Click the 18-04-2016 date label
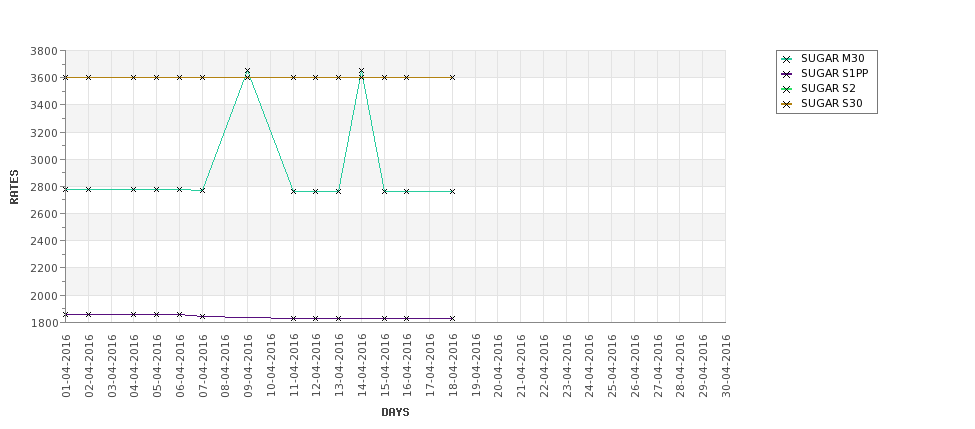 [x=453, y=366]
